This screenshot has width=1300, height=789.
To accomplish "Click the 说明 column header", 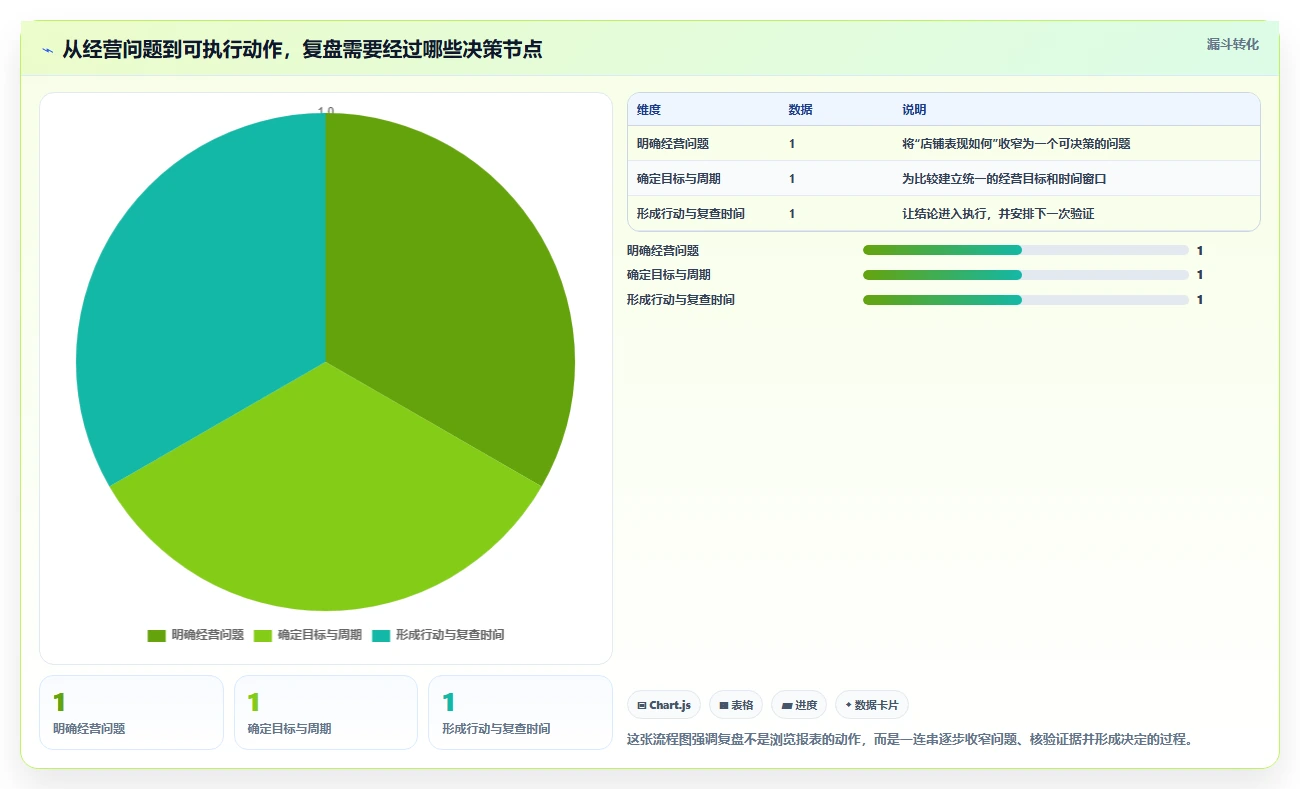I will (x=914, y=110).
